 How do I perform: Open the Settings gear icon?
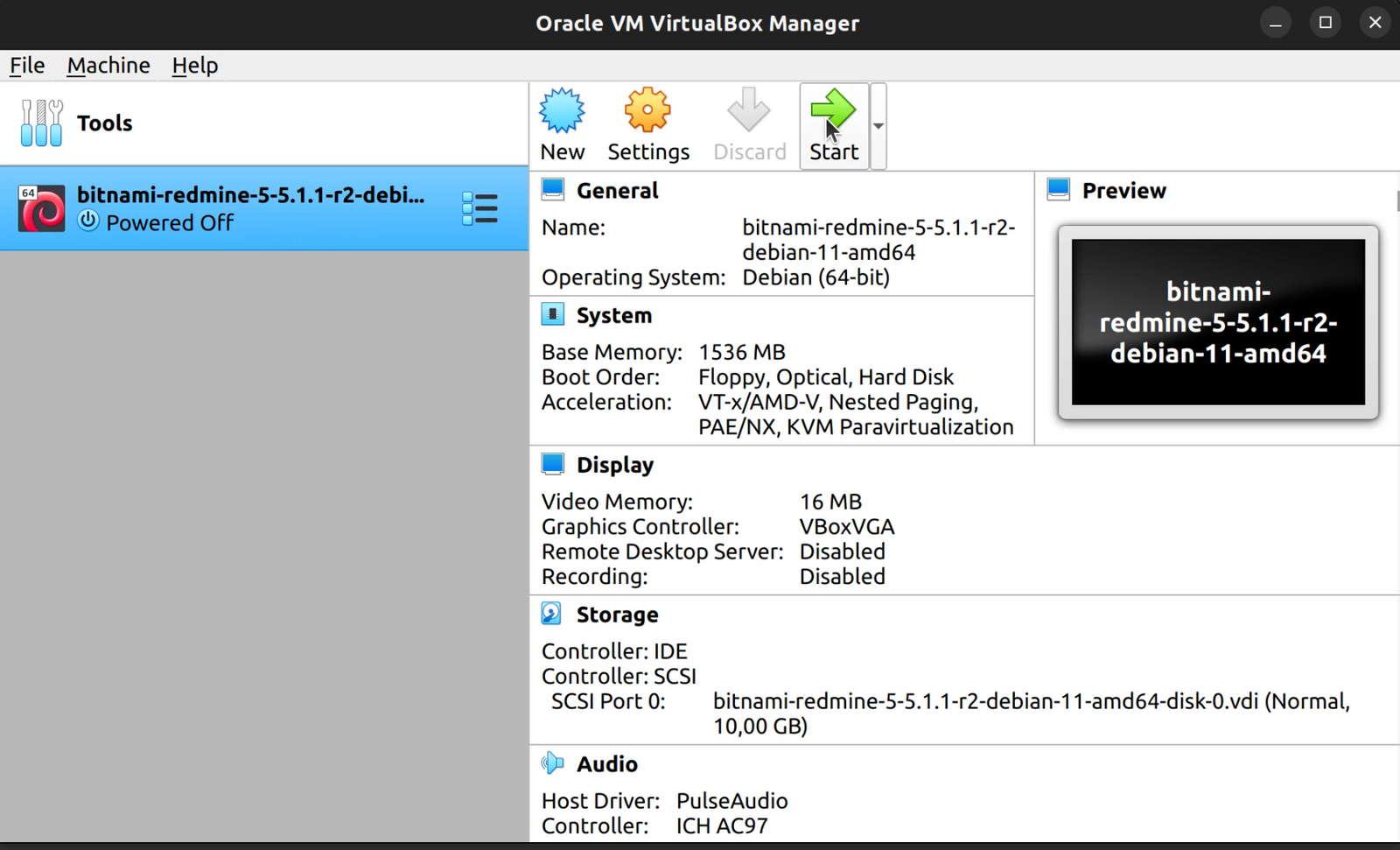coord(647,110)
